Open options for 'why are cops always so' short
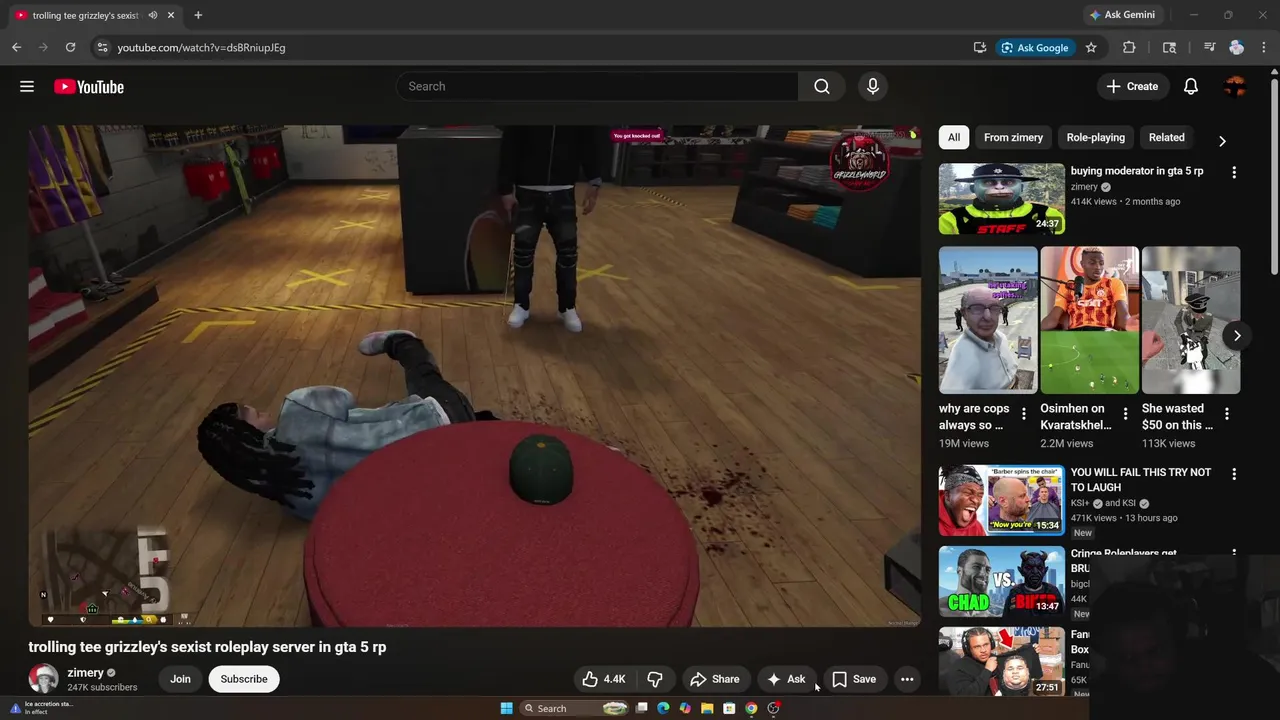 pyautogui.click(x=1023, y=413)
